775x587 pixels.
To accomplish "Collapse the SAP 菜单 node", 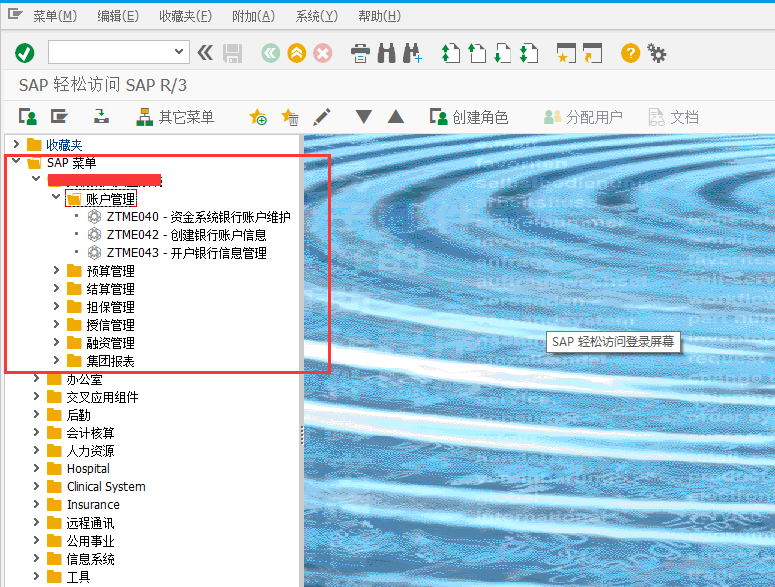I will coord(16,161).
